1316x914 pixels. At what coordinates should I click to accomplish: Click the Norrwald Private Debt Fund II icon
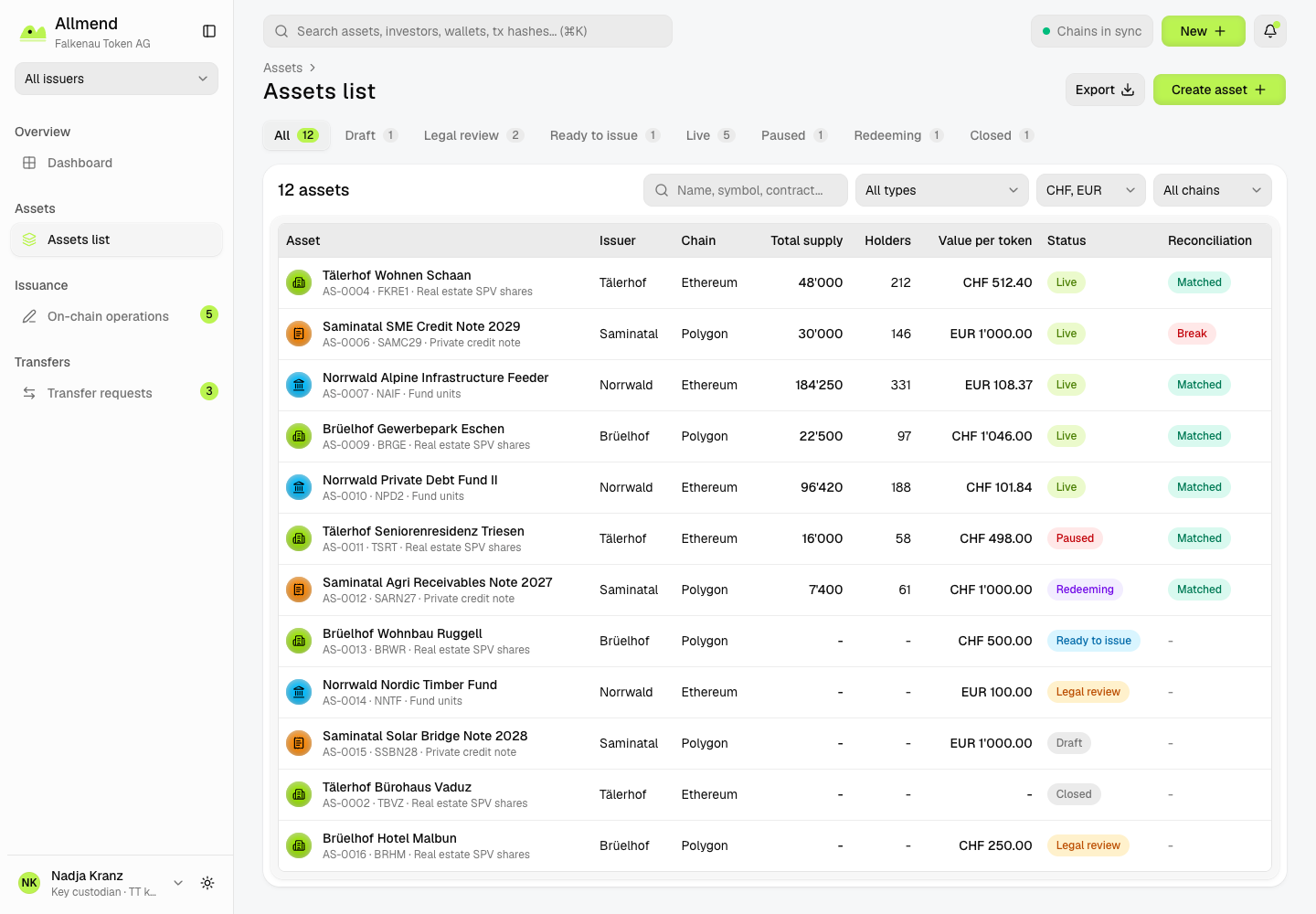click(x=299, y=487)
